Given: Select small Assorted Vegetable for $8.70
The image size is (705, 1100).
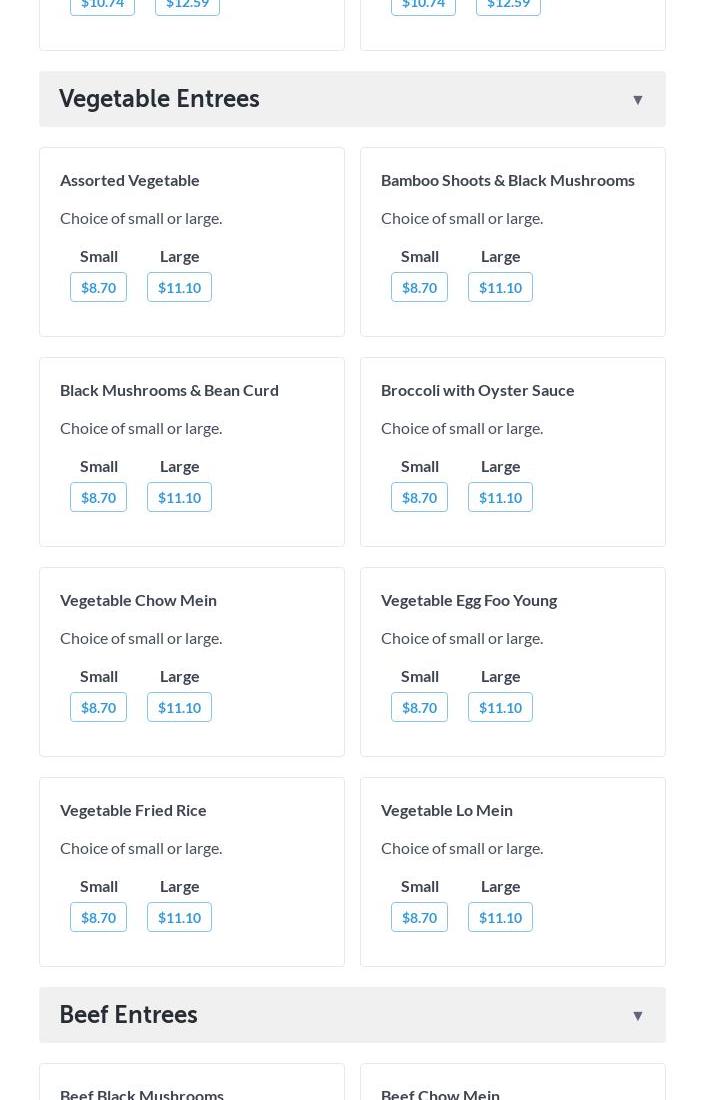Looking at the screenshot, I should tap(98, 287).
